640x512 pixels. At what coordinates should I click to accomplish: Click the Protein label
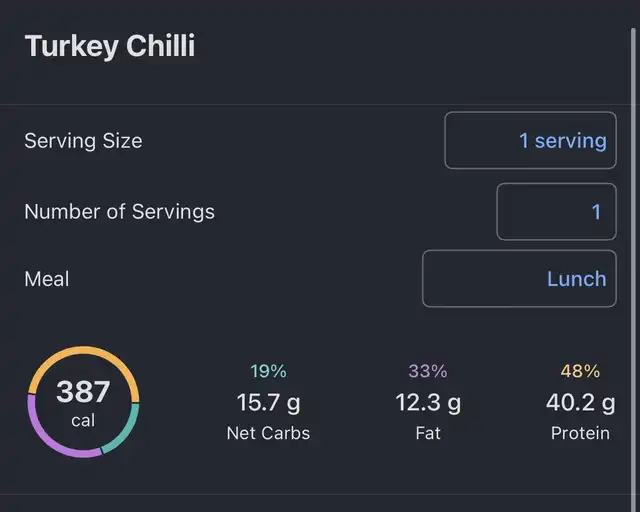[x=580, y=433]
